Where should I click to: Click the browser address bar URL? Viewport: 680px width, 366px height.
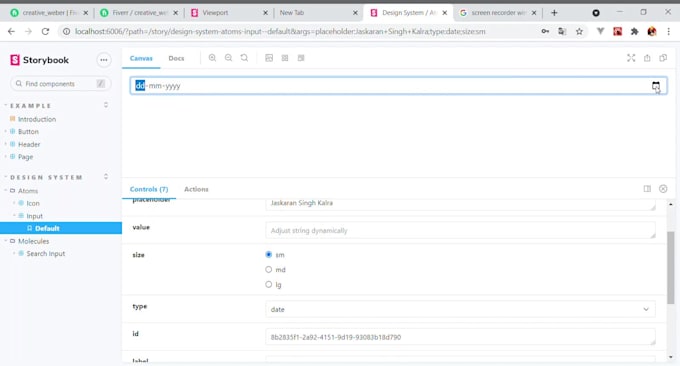point(280,31)
